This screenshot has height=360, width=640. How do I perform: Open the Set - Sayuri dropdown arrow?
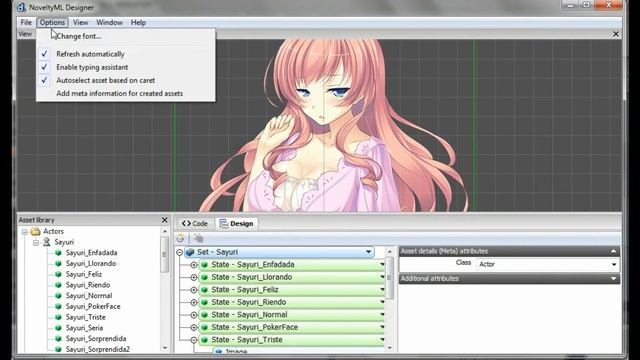point(368,252)
